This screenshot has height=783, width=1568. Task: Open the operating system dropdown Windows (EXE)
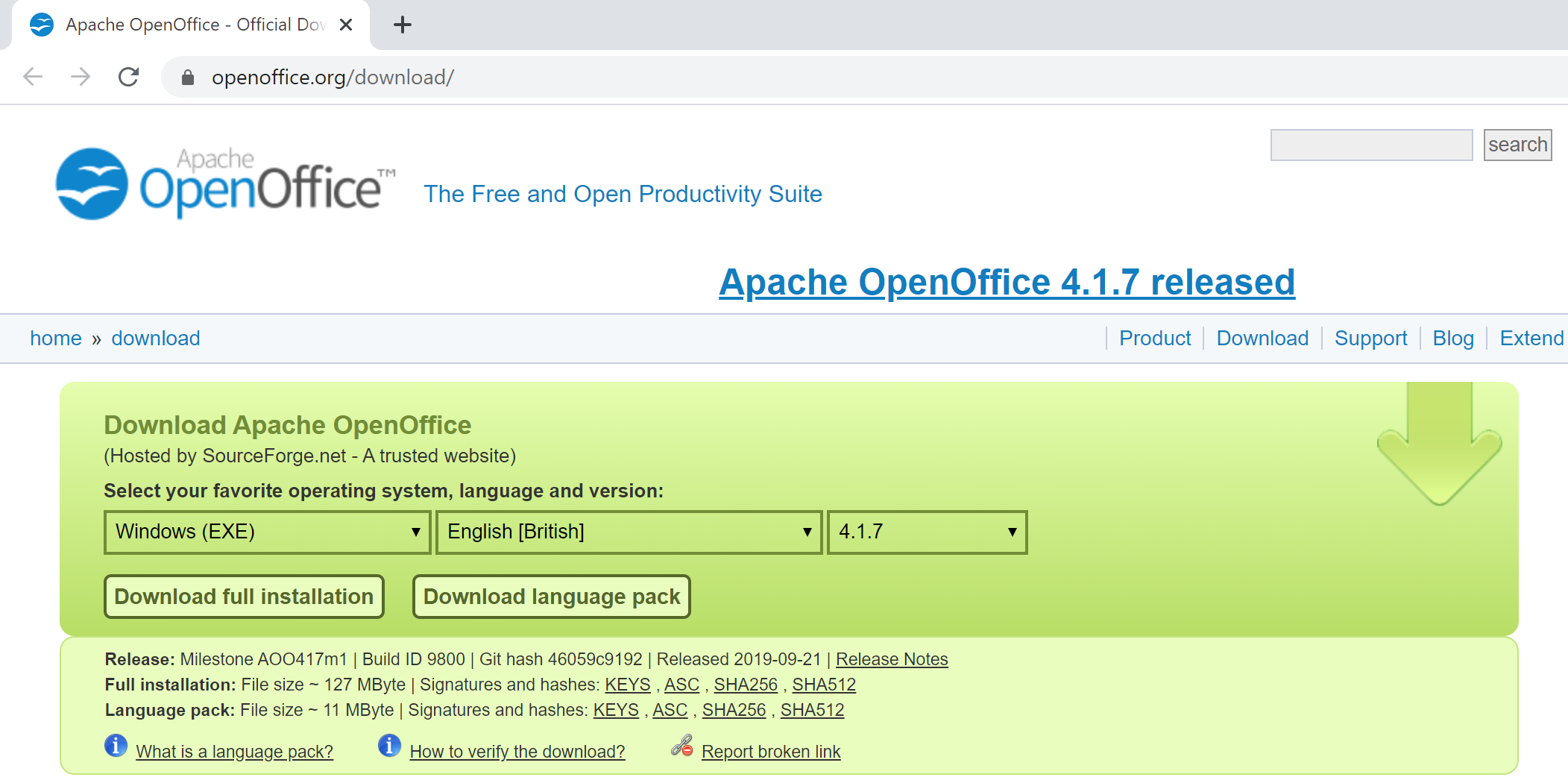[x=267, y=532]
